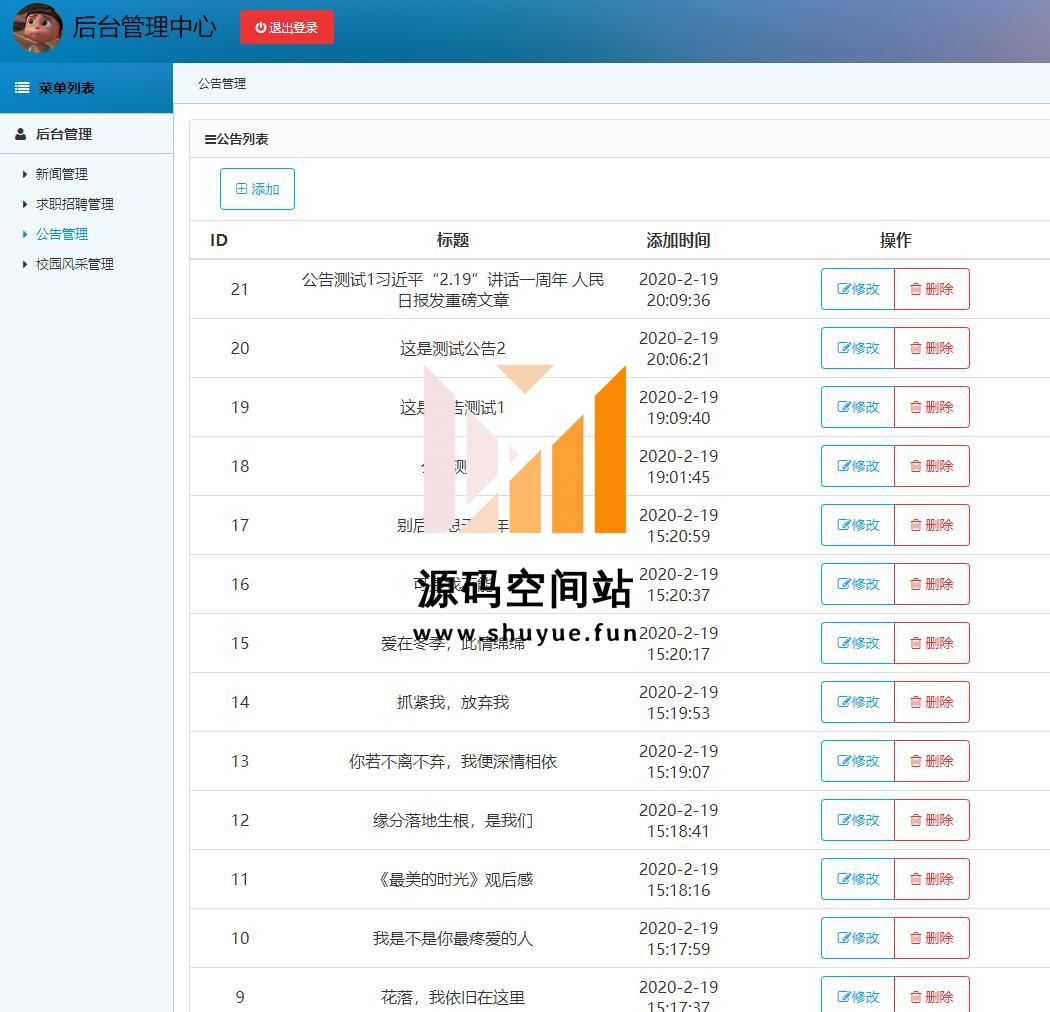Click the trash icon in row 16
This screenshot has height=1012, width=1050.
coord(915,584)
